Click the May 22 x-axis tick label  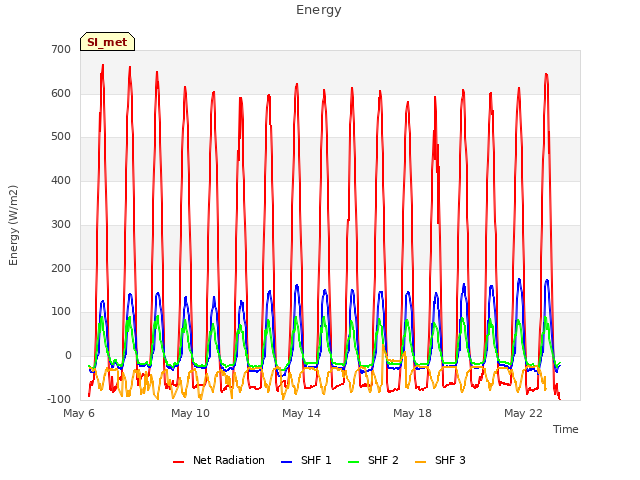click(x=523, y=413)
